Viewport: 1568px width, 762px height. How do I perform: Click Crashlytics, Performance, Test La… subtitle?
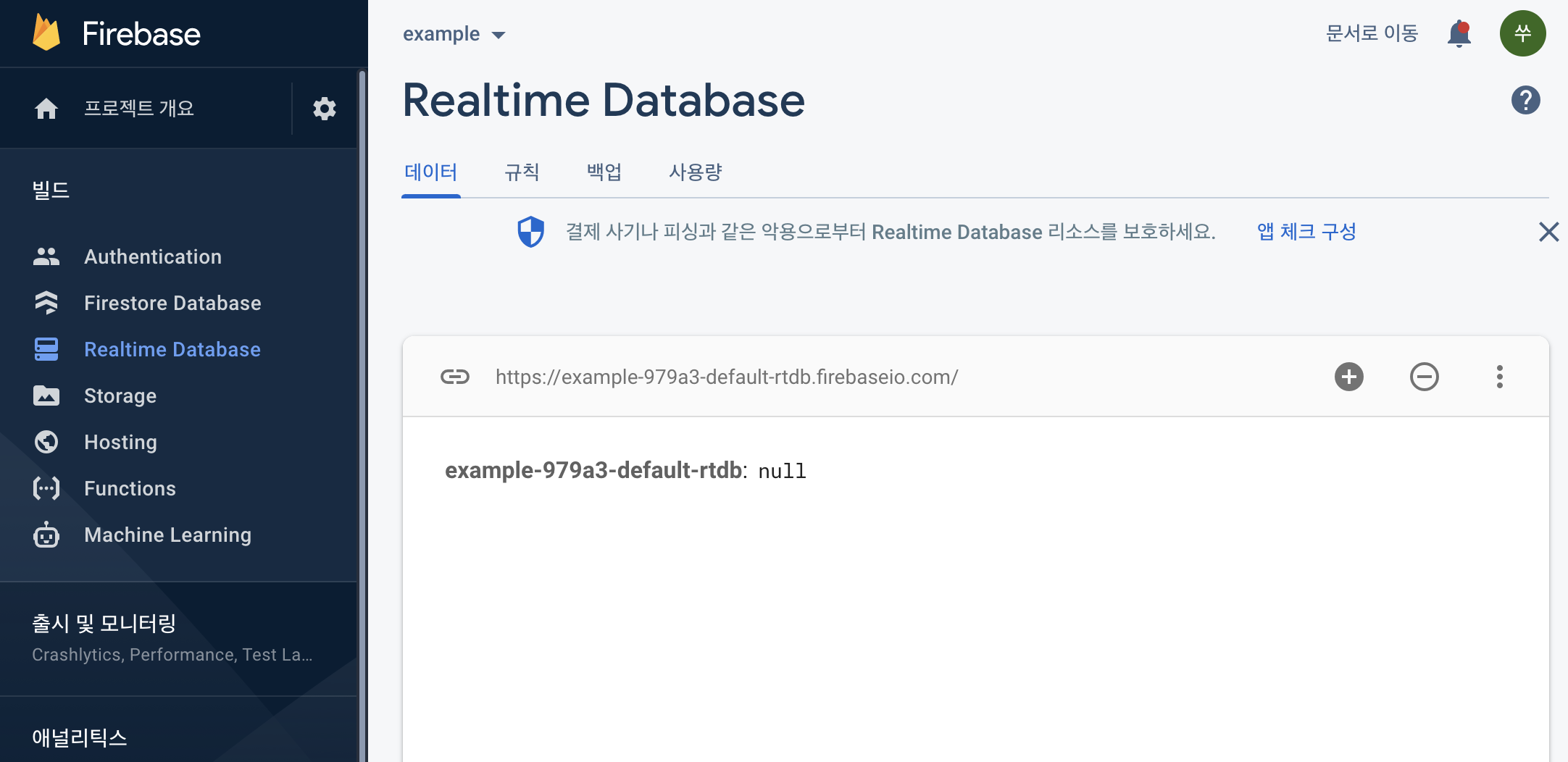[172, 655]
